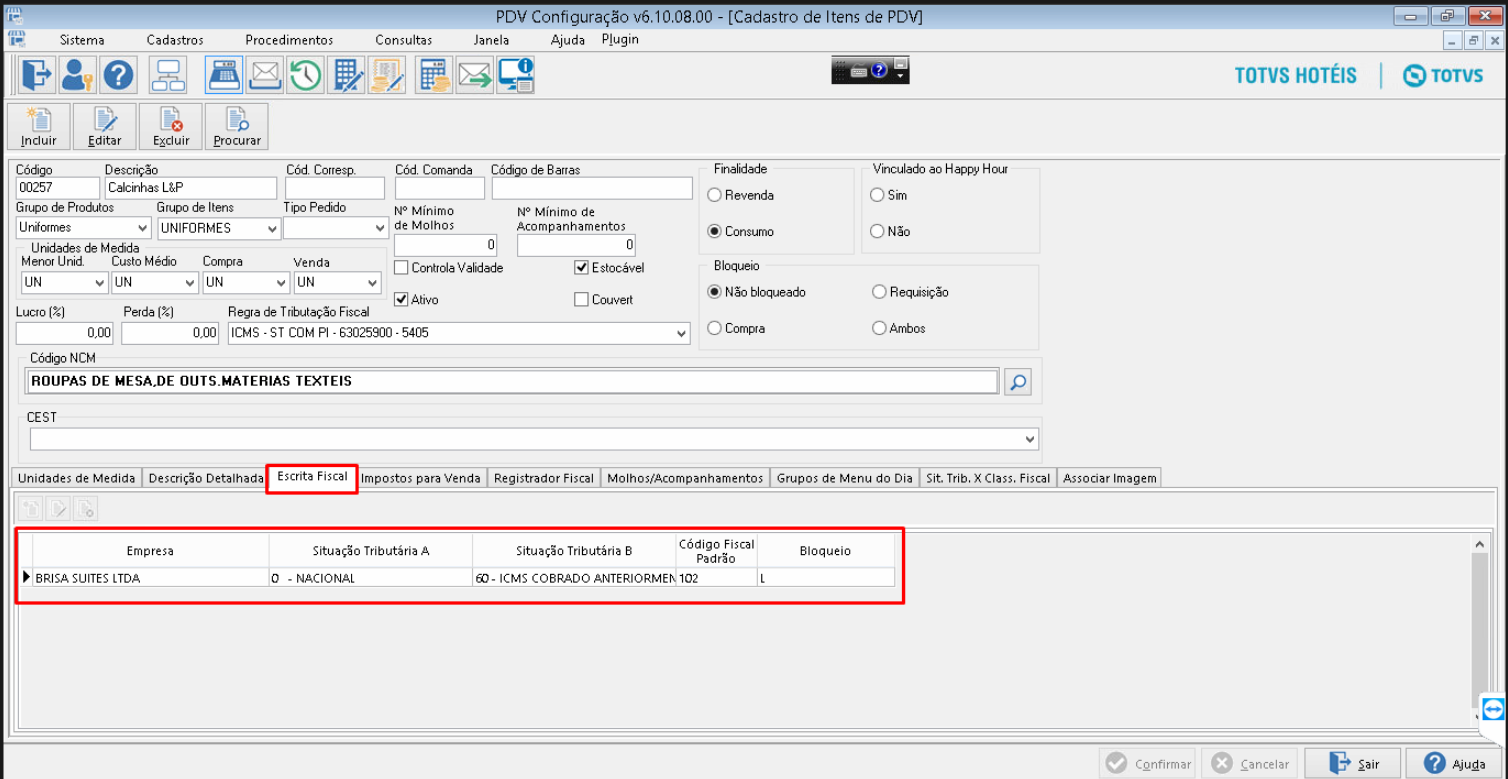Expand the CEST dropdown
The height and width of the screenshot is (779, 1508).
[1030, 439]
